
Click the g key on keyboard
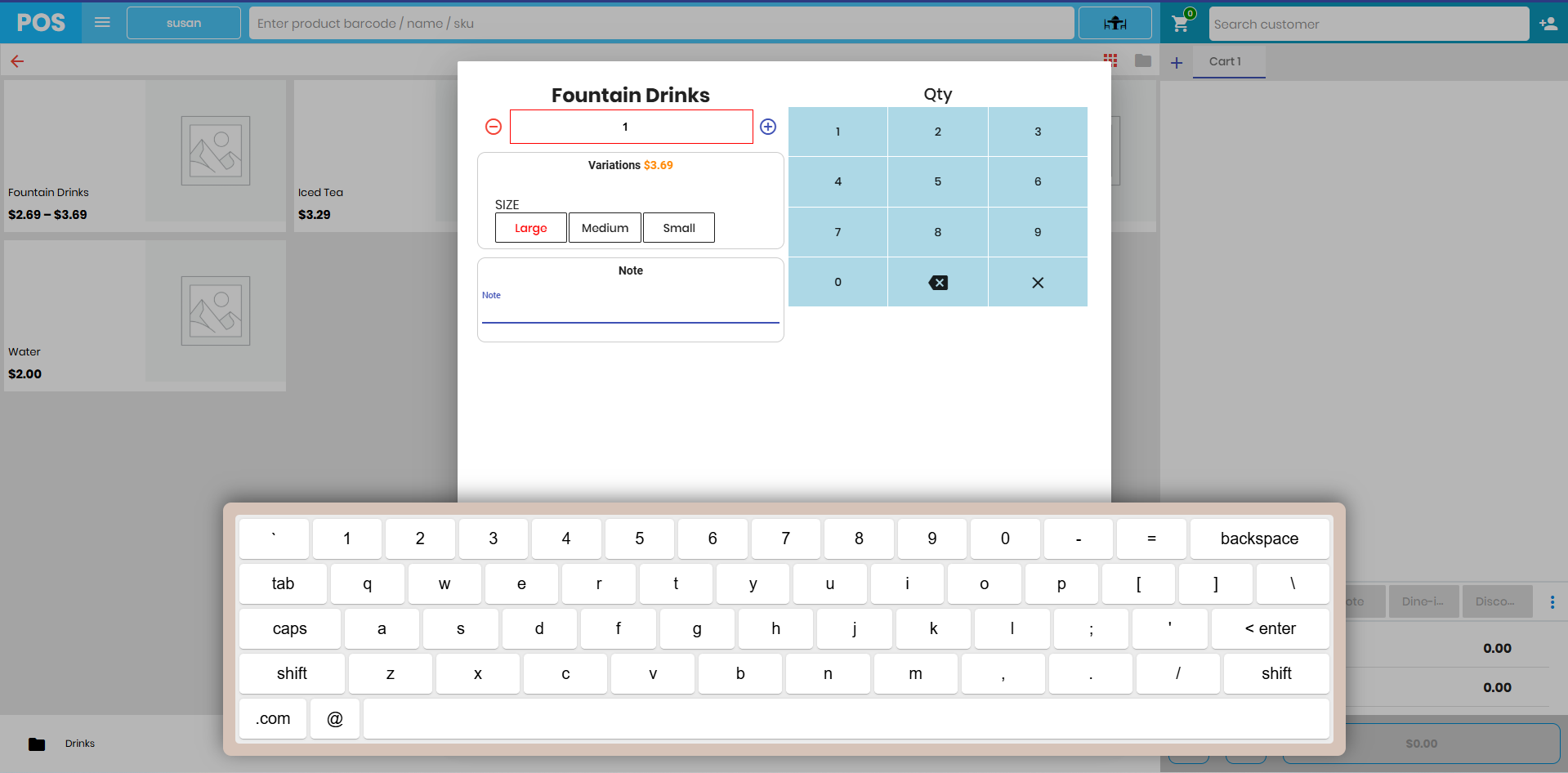[697, 628]
